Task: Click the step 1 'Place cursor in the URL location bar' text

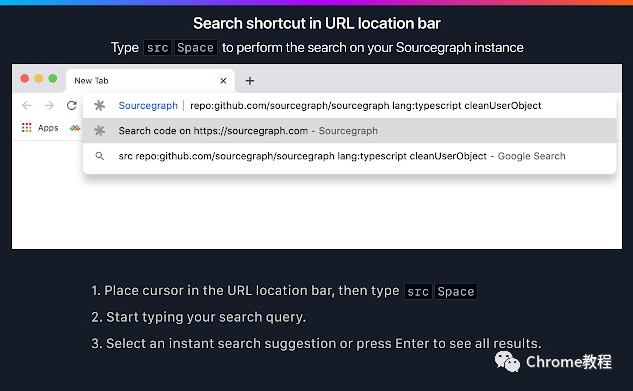Action: (245, 291)
